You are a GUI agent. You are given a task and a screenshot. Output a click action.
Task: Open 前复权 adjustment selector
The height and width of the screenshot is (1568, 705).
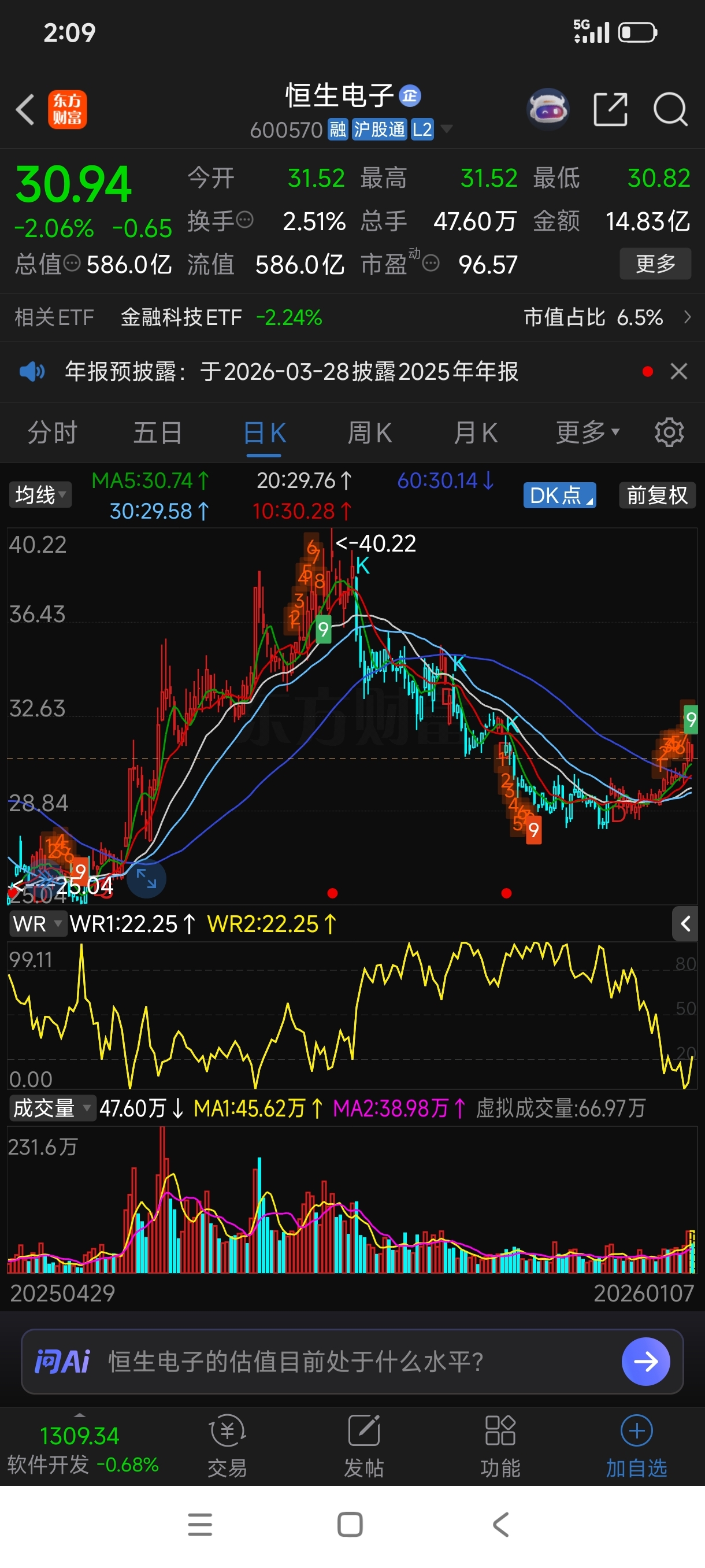(x=657, y=495)
